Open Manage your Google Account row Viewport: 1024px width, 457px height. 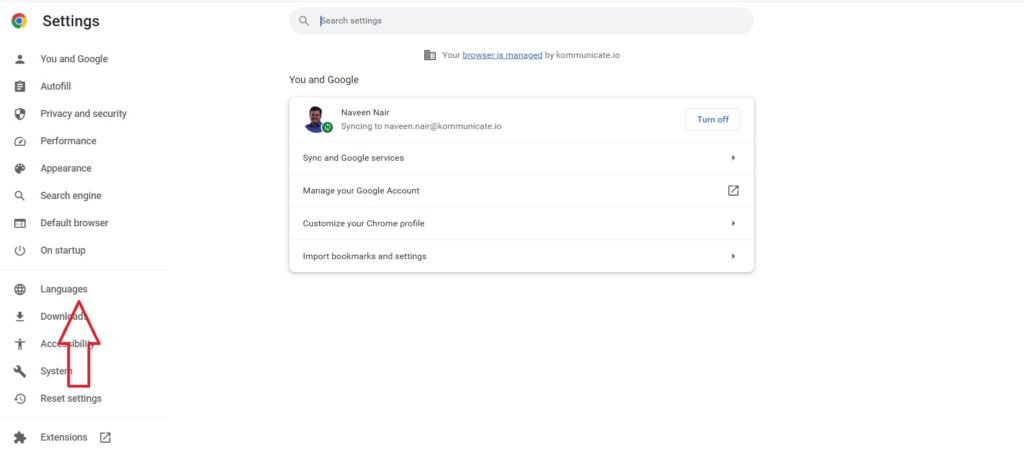(521, 191)
